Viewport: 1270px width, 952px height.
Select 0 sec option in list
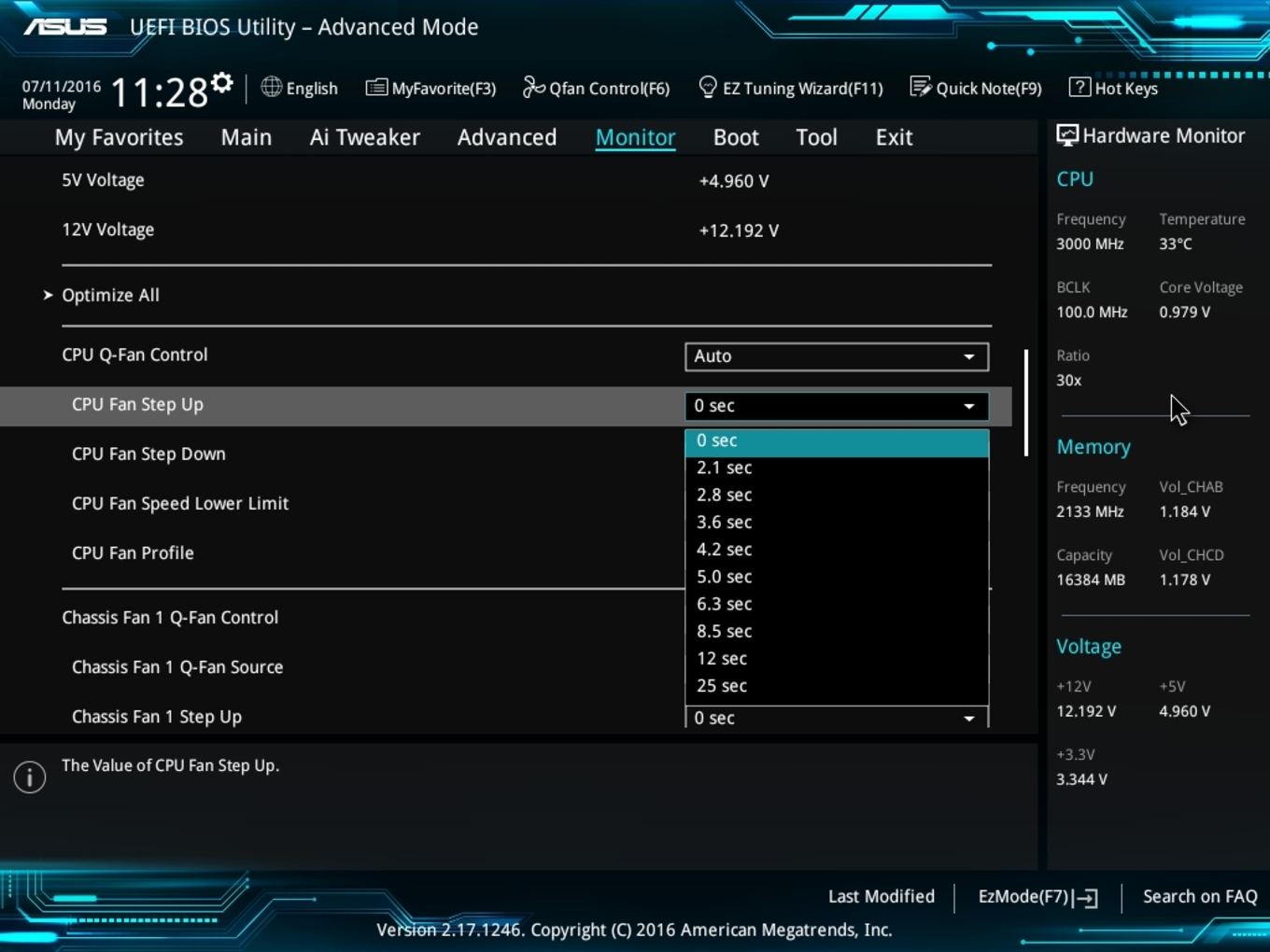(x=837, y=441)
